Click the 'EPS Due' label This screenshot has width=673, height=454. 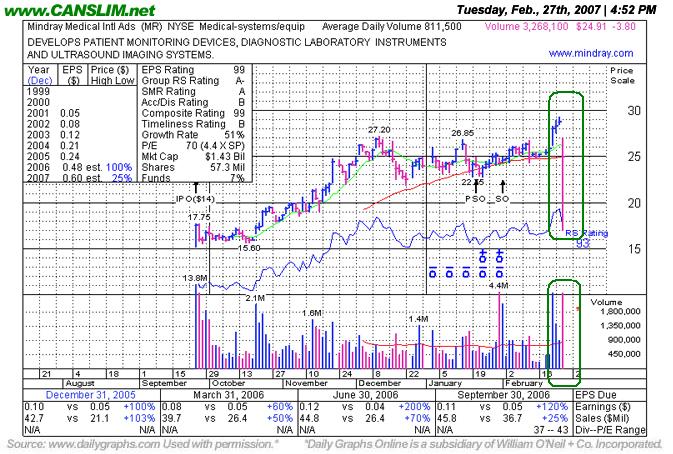pos(596,395)
